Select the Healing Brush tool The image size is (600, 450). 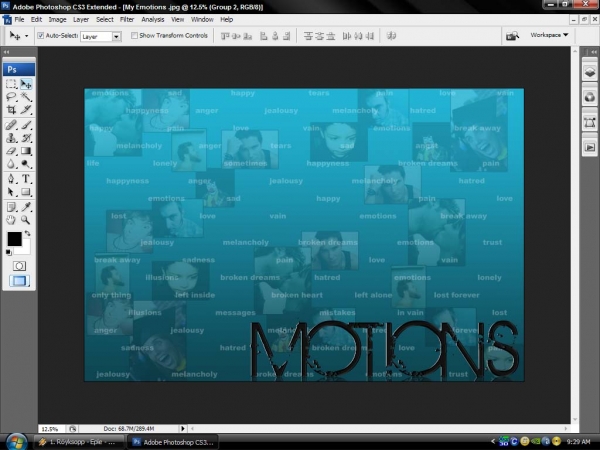coord(11,125)
